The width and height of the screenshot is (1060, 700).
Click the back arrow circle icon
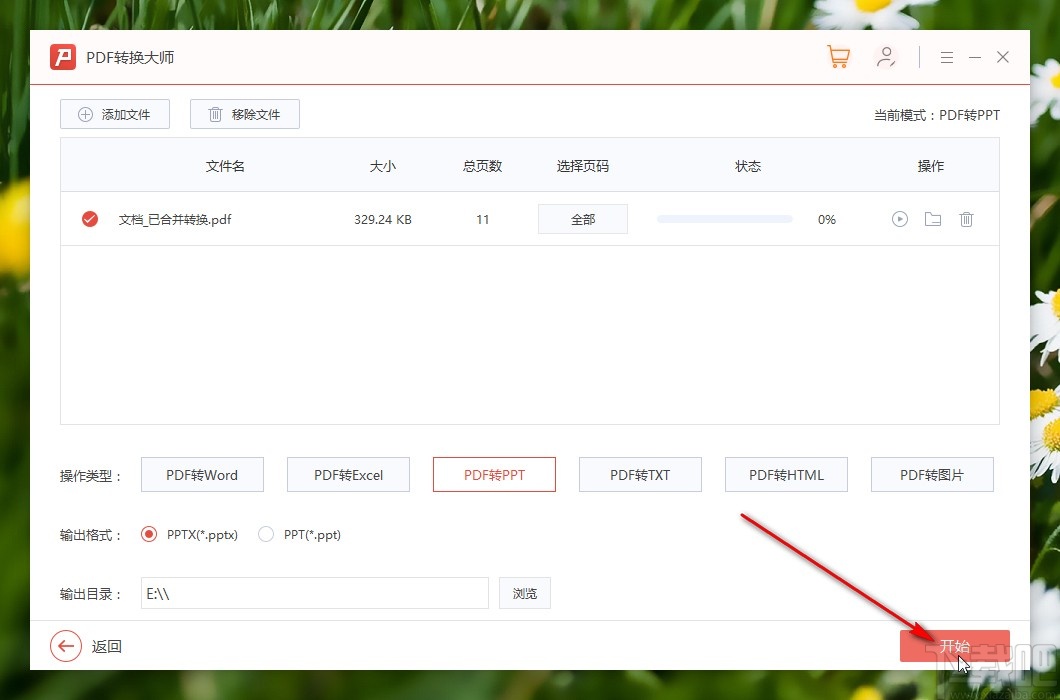pyautogui.click(x=66, y=646)
